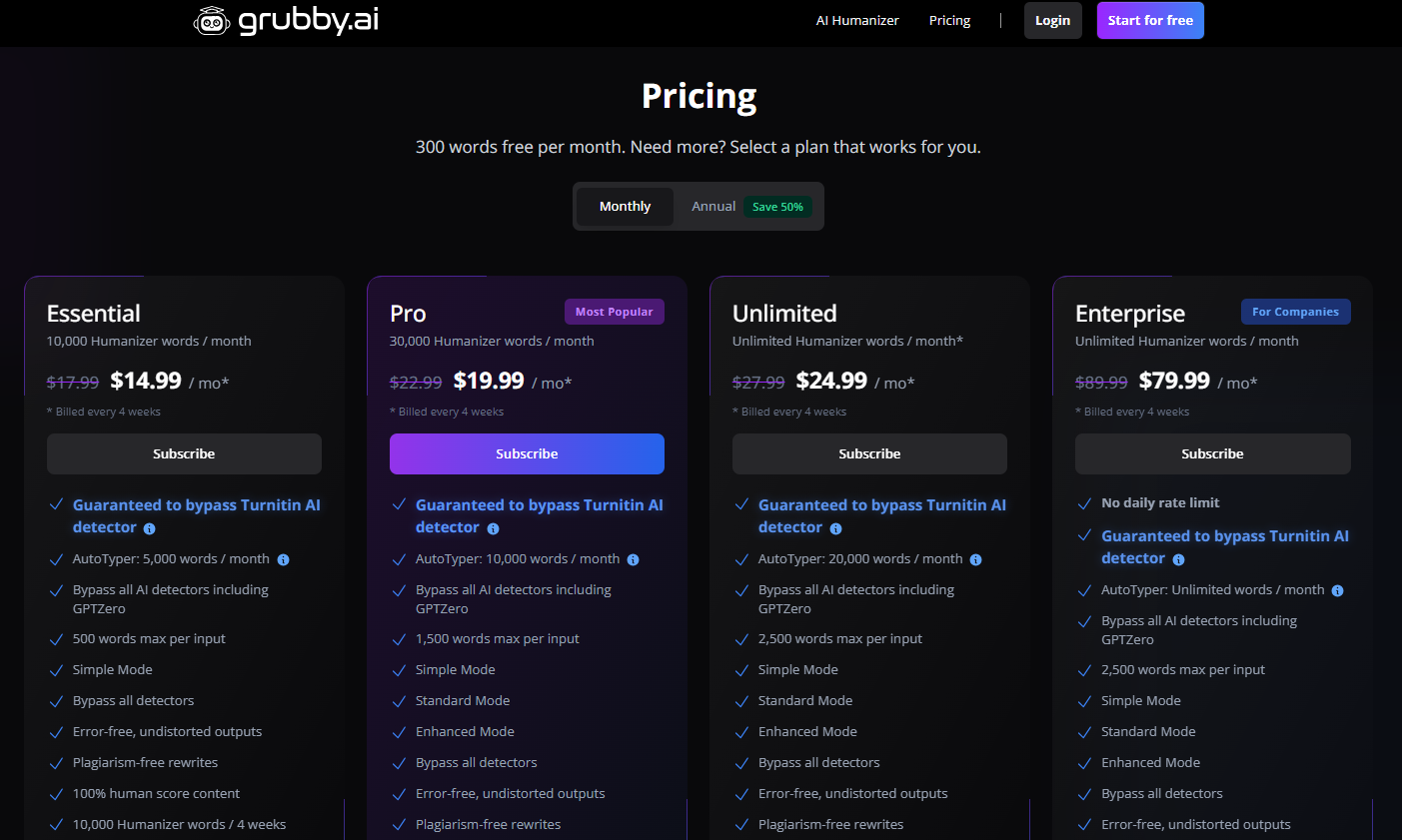Select Monthly billing option
This screenshot has width=1402, height=840.
[625, 207]
